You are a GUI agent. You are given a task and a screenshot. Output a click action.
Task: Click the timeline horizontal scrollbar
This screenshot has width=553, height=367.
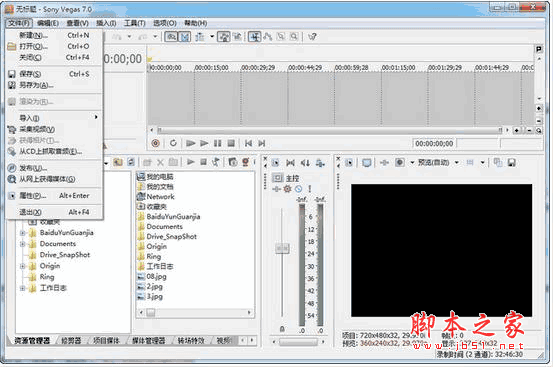[x=329, y=130]
